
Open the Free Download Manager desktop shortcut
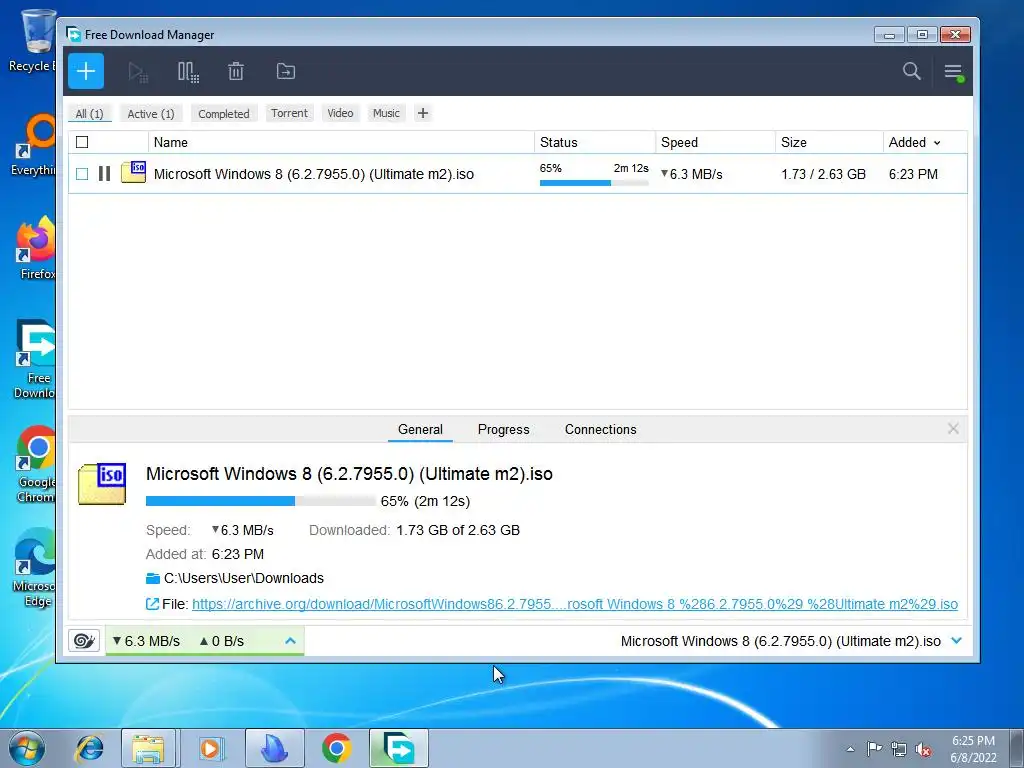click(x=35, y=359)
